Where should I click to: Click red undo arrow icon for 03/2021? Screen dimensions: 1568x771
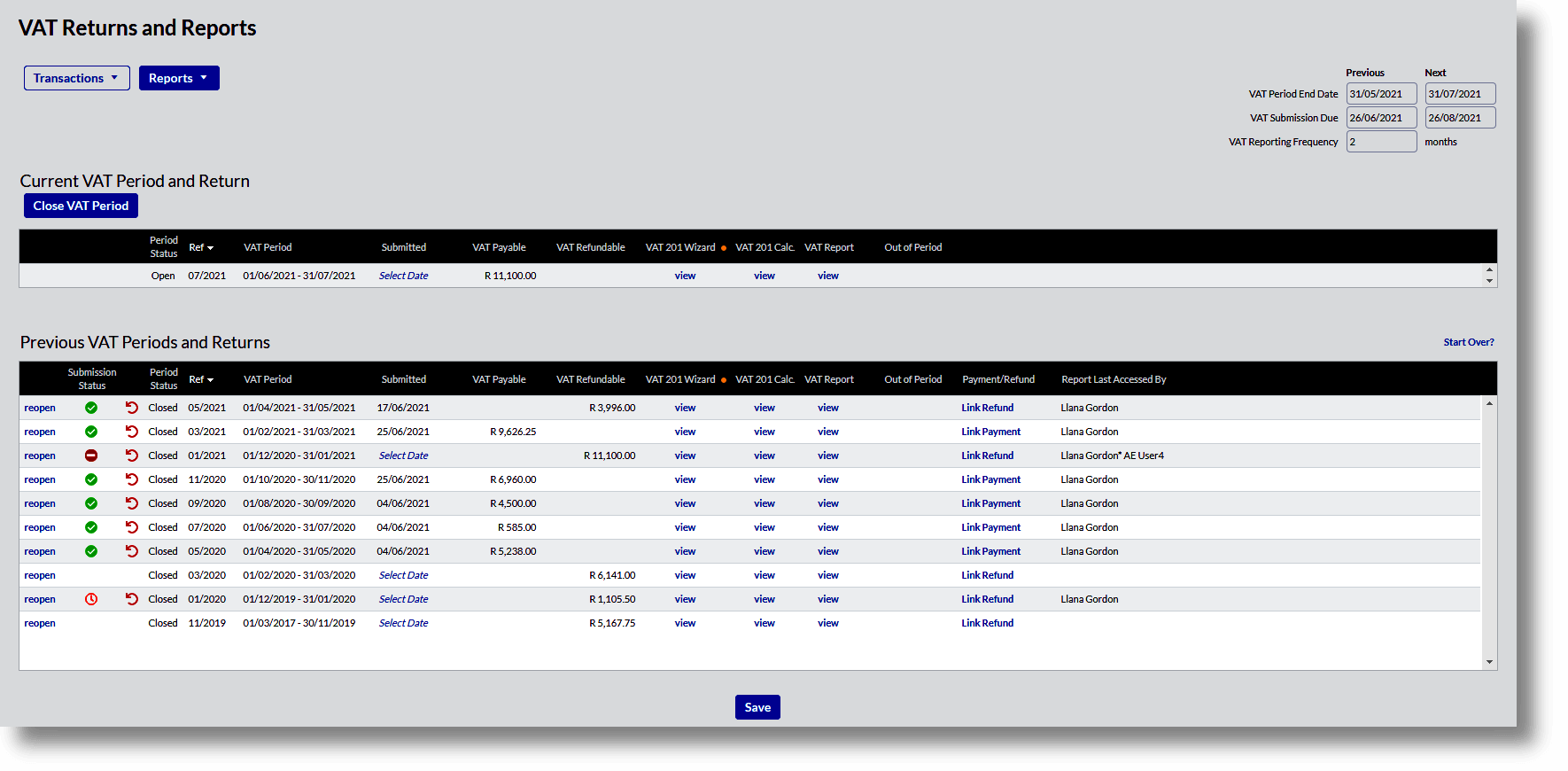click(132, 432)
